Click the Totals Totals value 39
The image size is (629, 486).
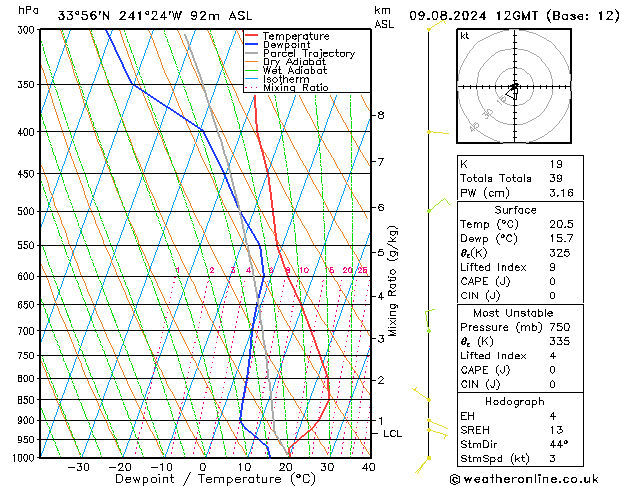556,178
